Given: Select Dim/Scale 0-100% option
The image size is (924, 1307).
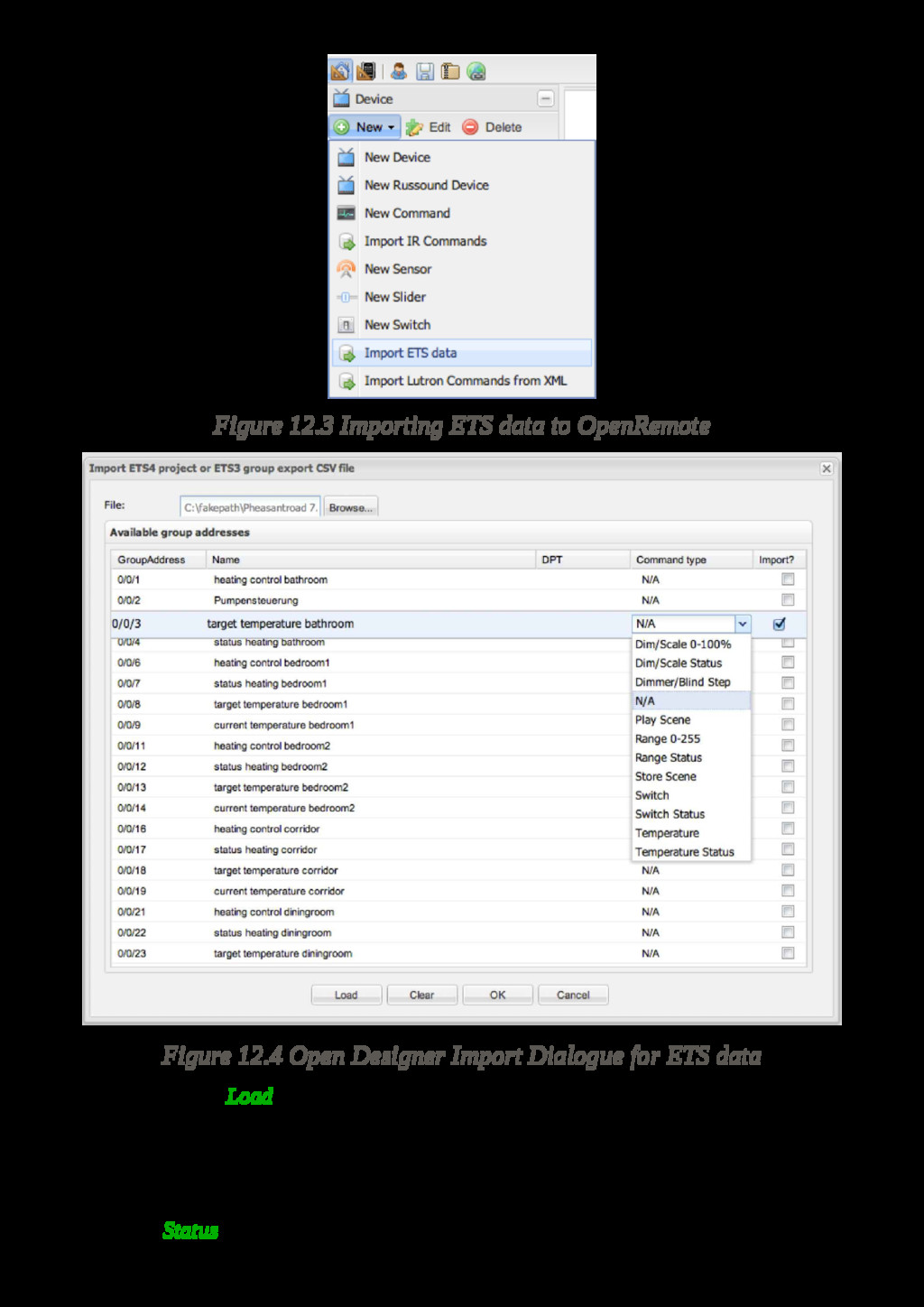Looking at the screenshot, I should pyautogui.click(x=691, y=644).
